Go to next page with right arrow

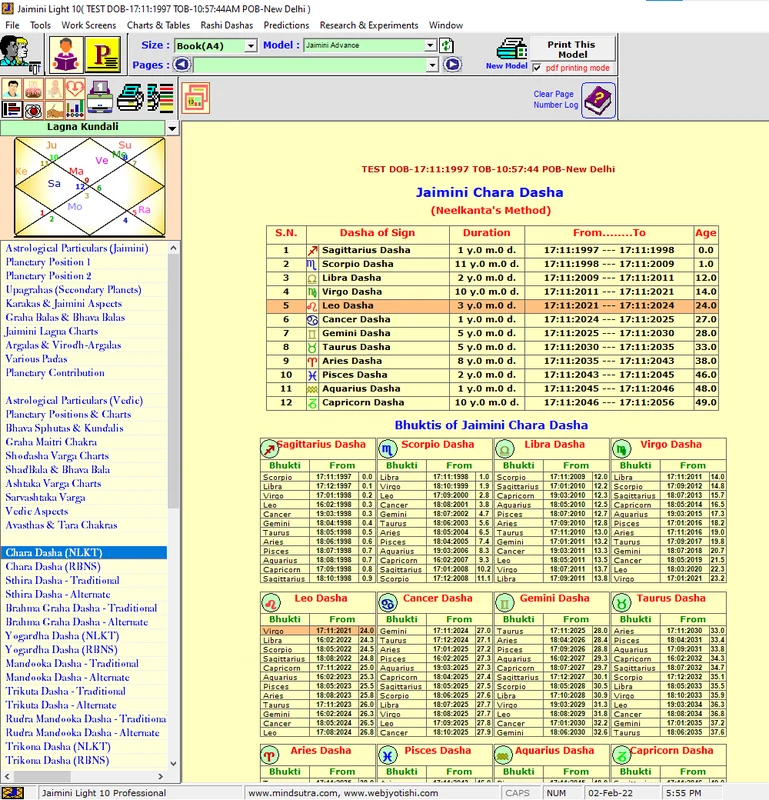point(452,65)
